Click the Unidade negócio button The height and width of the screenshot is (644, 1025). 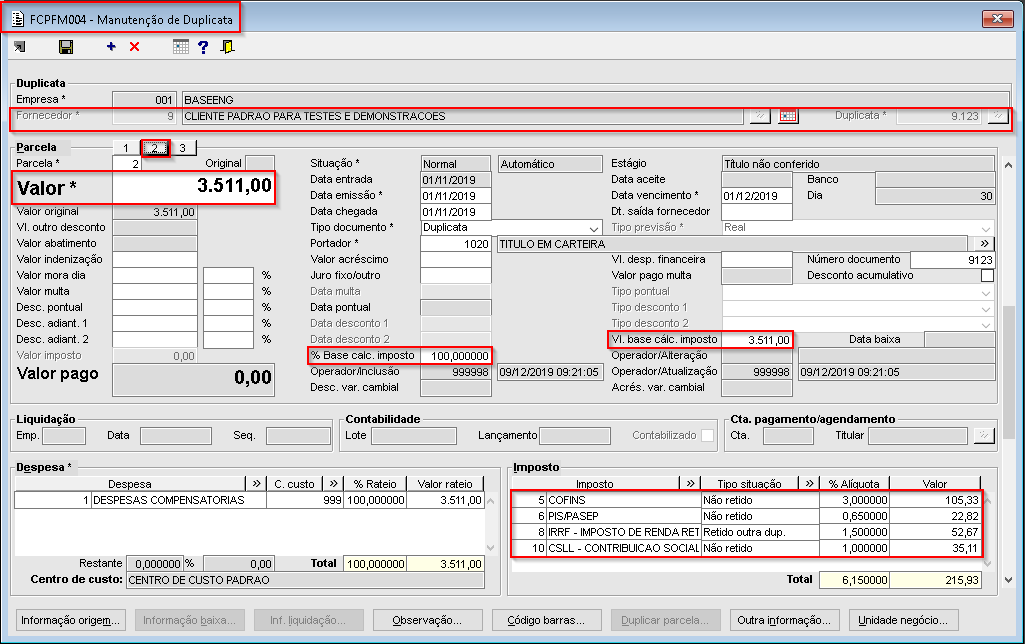[x=903, y=620]
